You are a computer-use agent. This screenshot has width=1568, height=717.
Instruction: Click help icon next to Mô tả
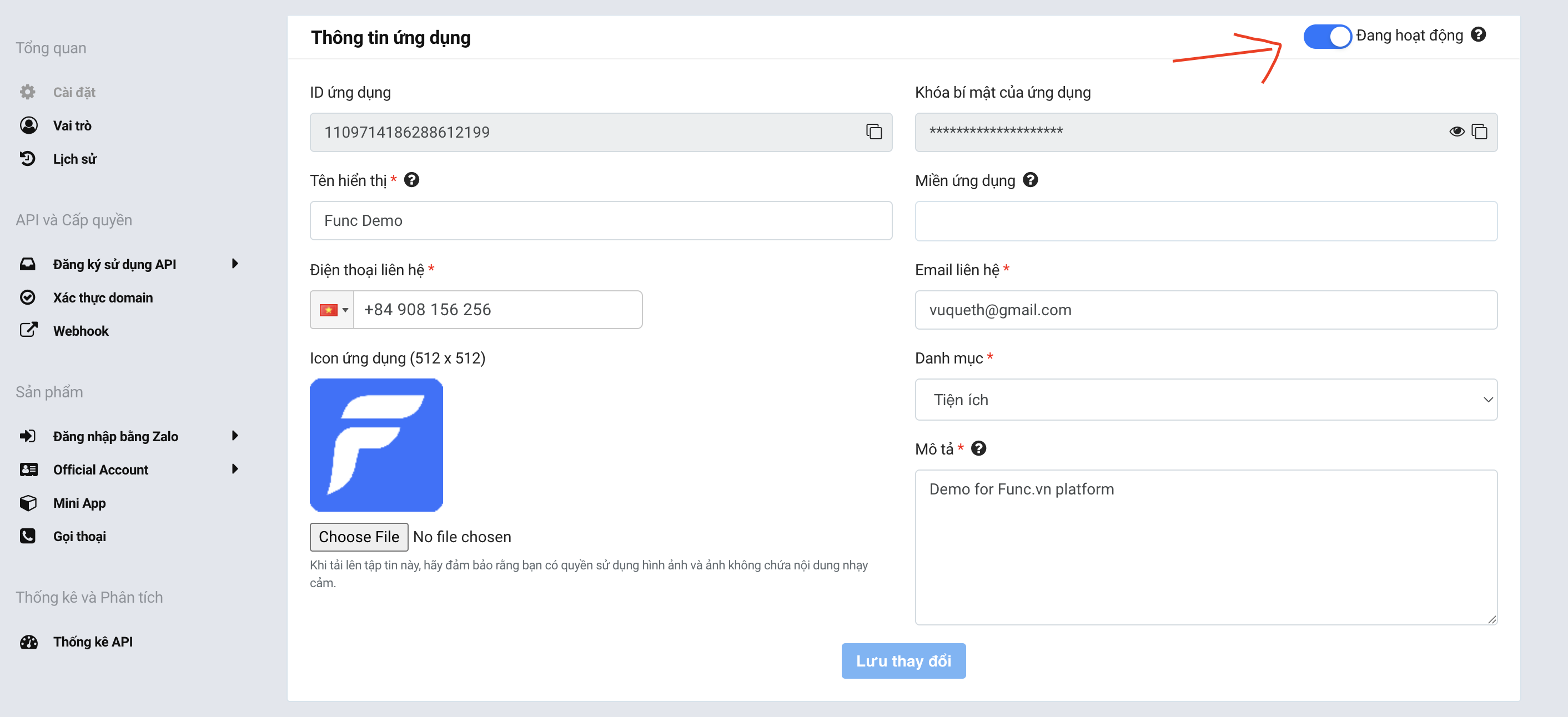tap(978, 448)
